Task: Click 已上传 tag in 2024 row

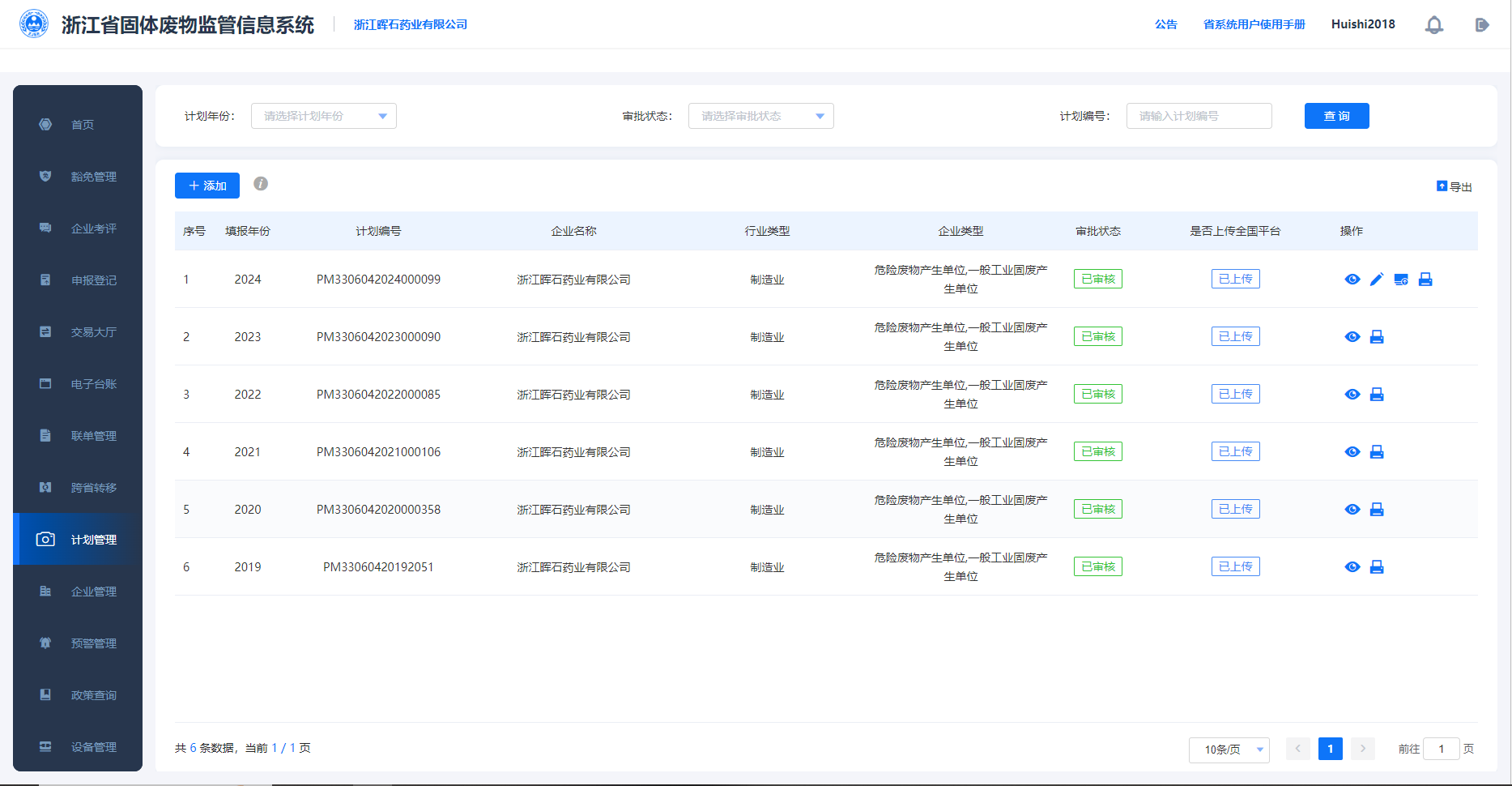Action: (x=1236, y=279)
